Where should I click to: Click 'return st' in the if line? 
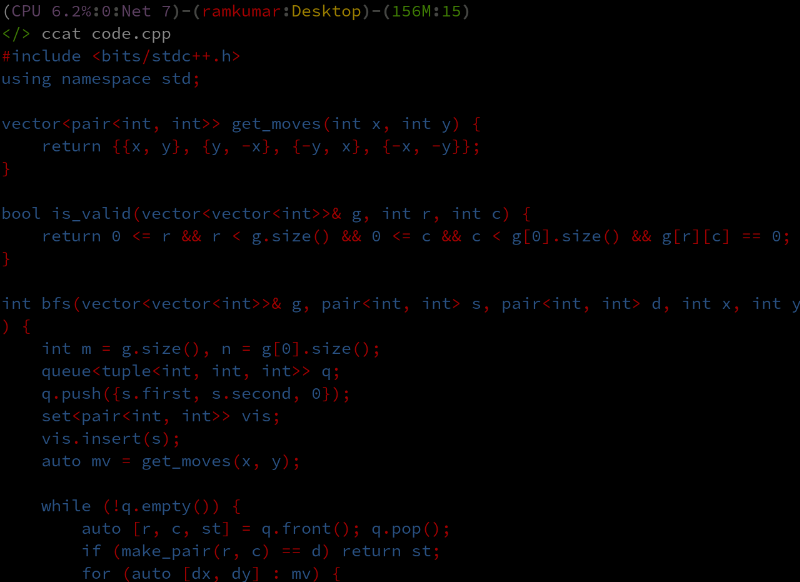386,551
